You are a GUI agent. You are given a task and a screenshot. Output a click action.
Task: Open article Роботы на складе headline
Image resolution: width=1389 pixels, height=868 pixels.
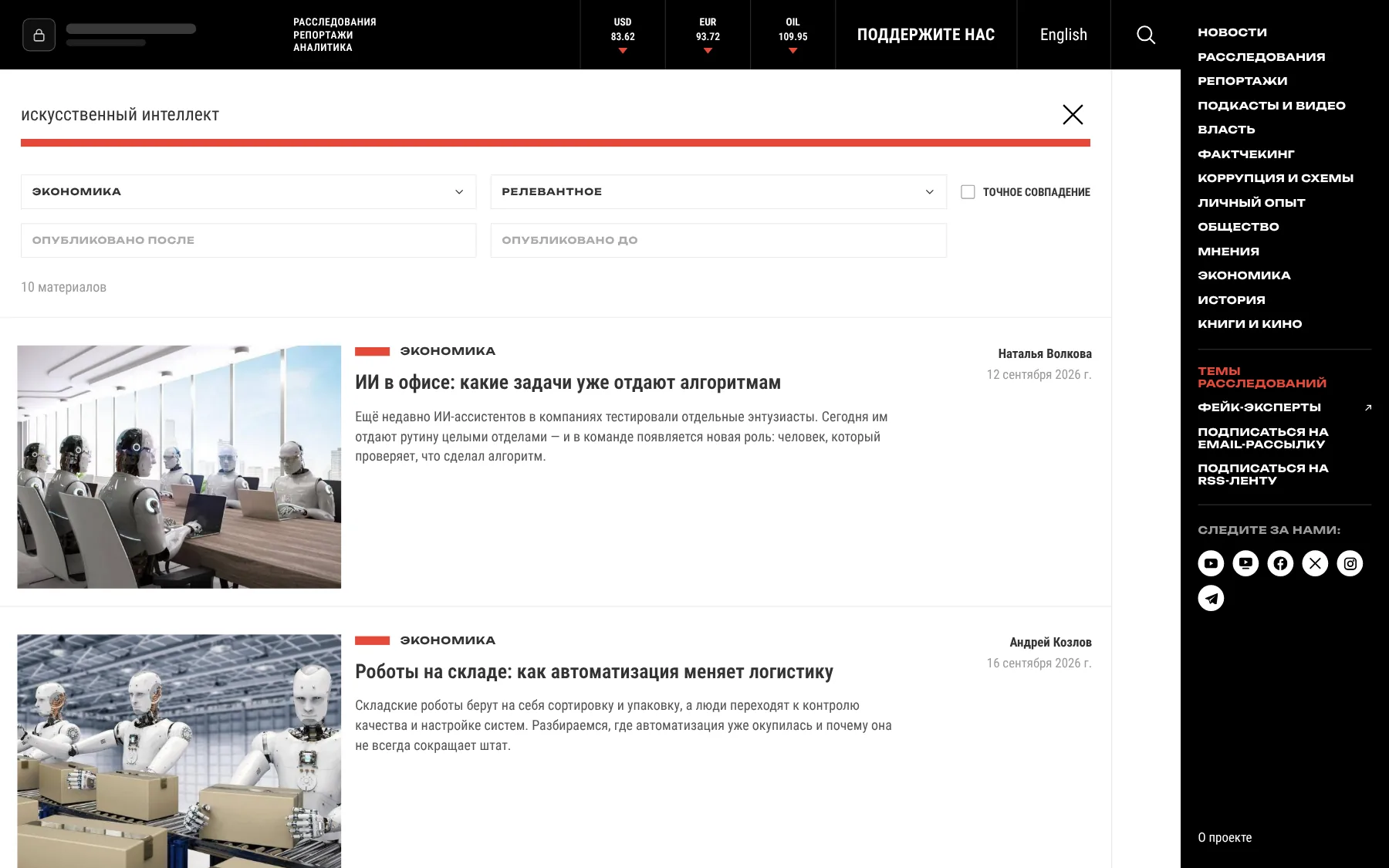point(594,672)
